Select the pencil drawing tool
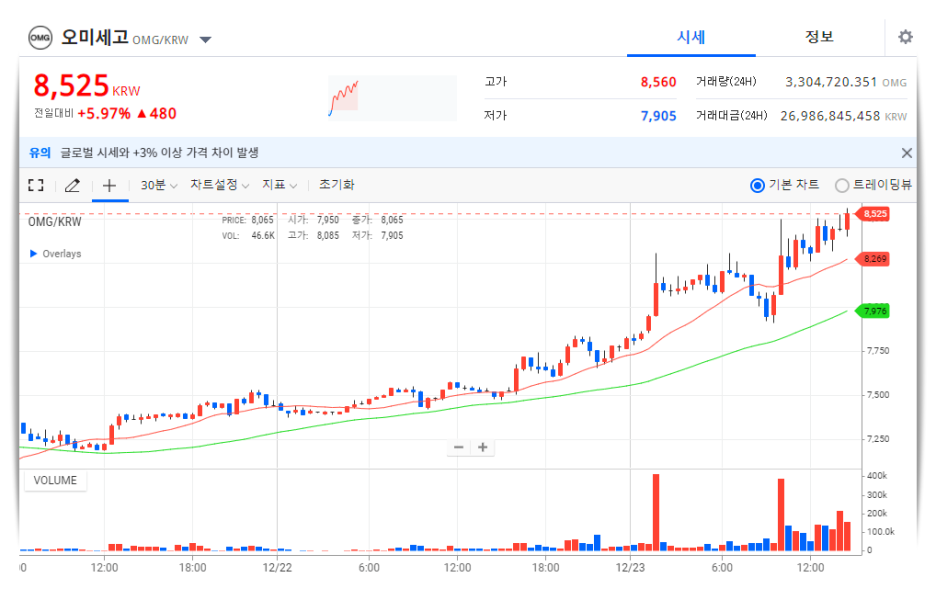 coord(72,185)
